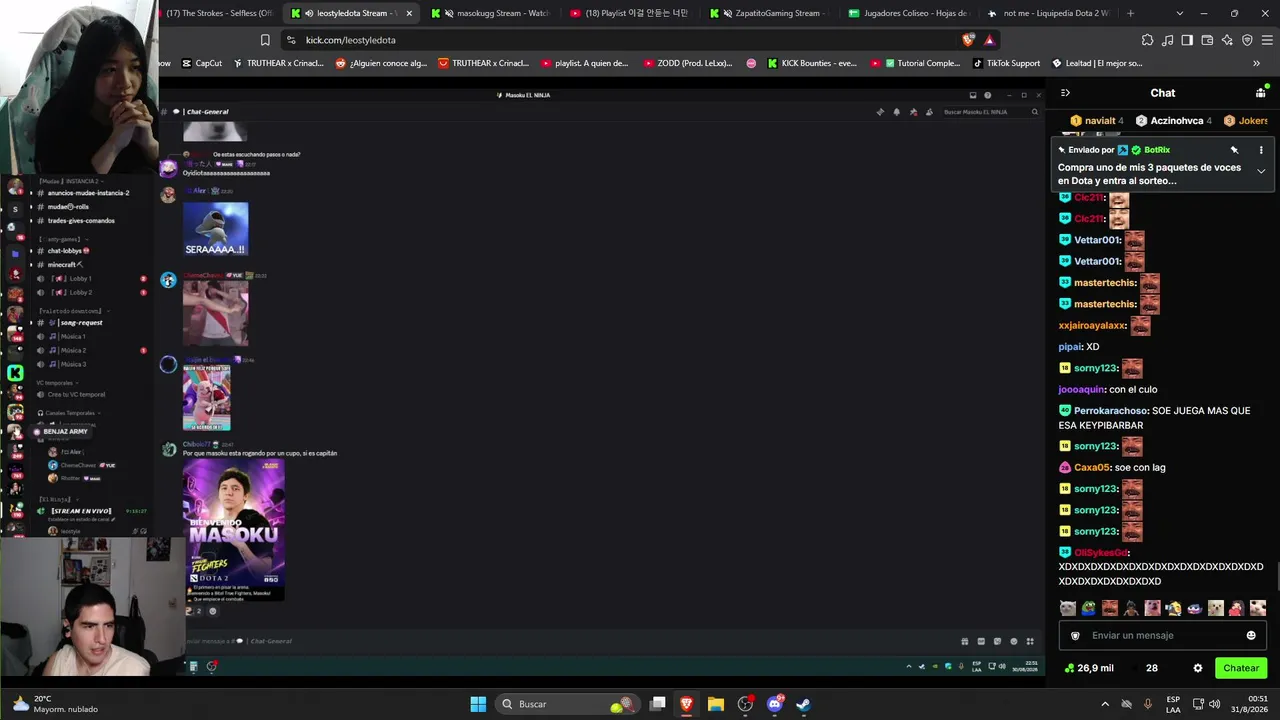Viewport: 1280px width, 720px height.
Task: Open Steam from the taskbar
Action: tap(803, 704)
